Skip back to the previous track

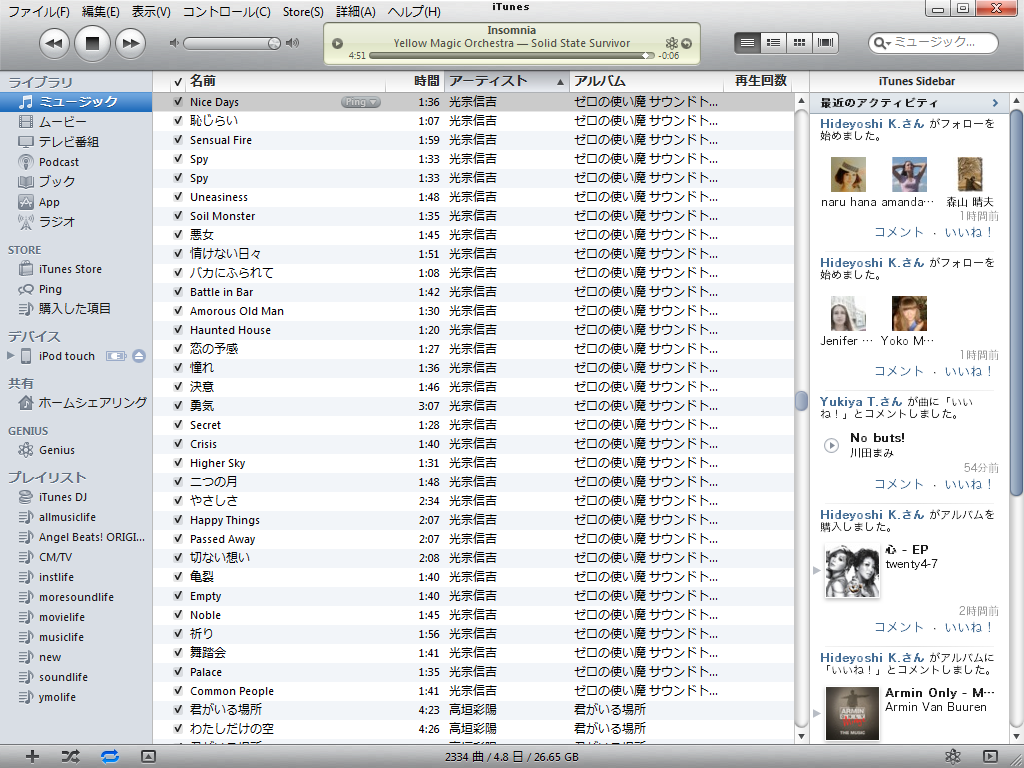pos(54,44)
